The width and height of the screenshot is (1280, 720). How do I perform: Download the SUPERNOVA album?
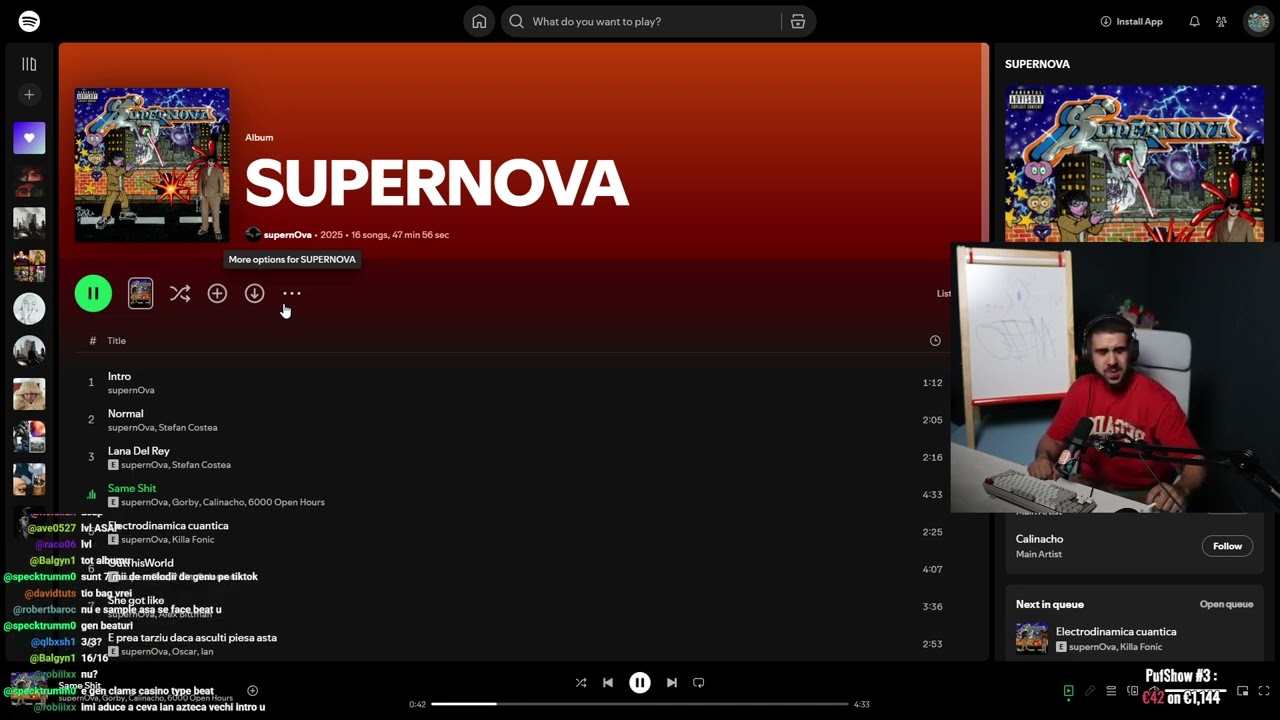coord(255,293)
